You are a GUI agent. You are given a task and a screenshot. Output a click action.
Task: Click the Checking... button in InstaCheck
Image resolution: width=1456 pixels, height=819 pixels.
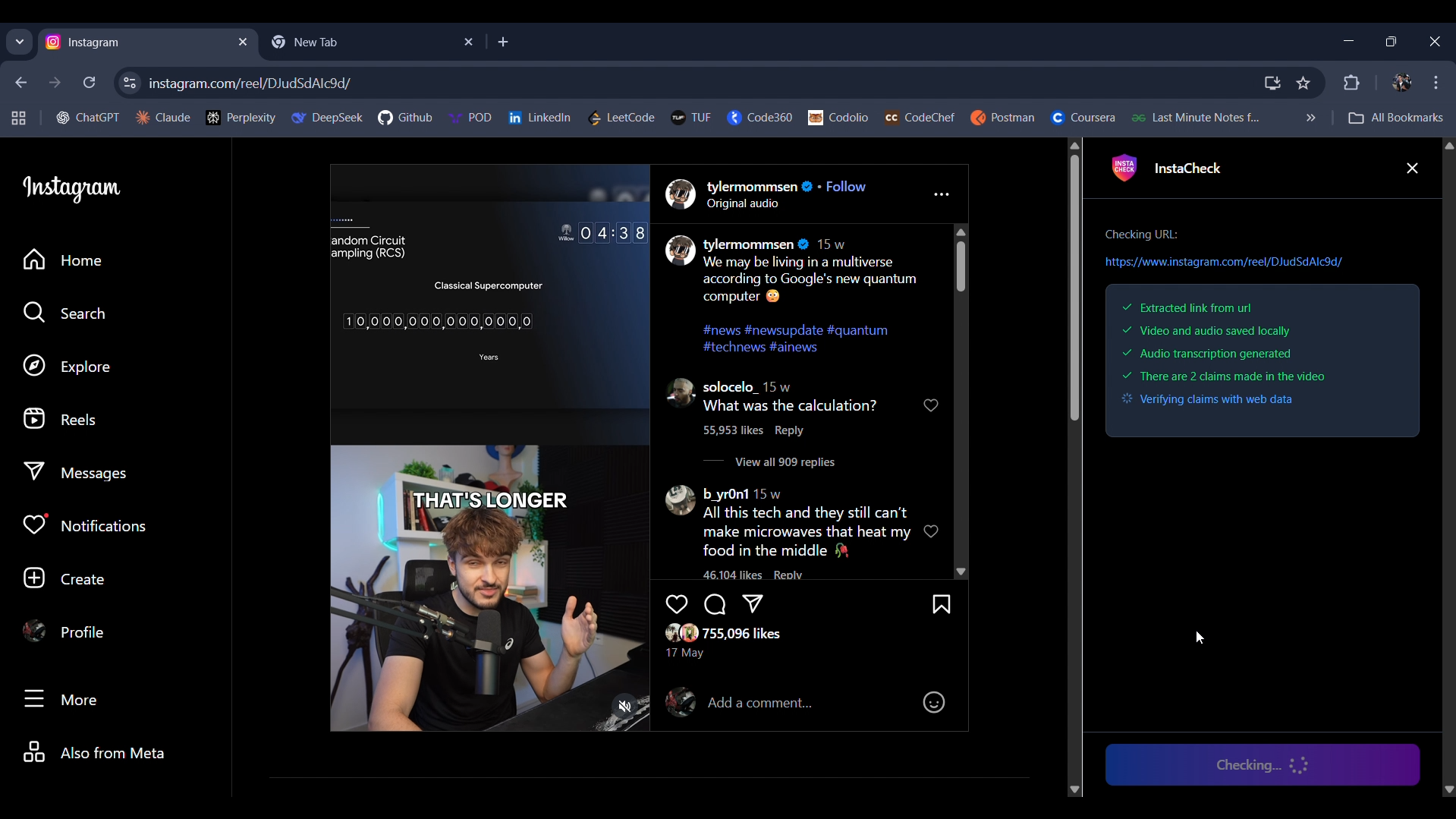(x=1262, y=765)
